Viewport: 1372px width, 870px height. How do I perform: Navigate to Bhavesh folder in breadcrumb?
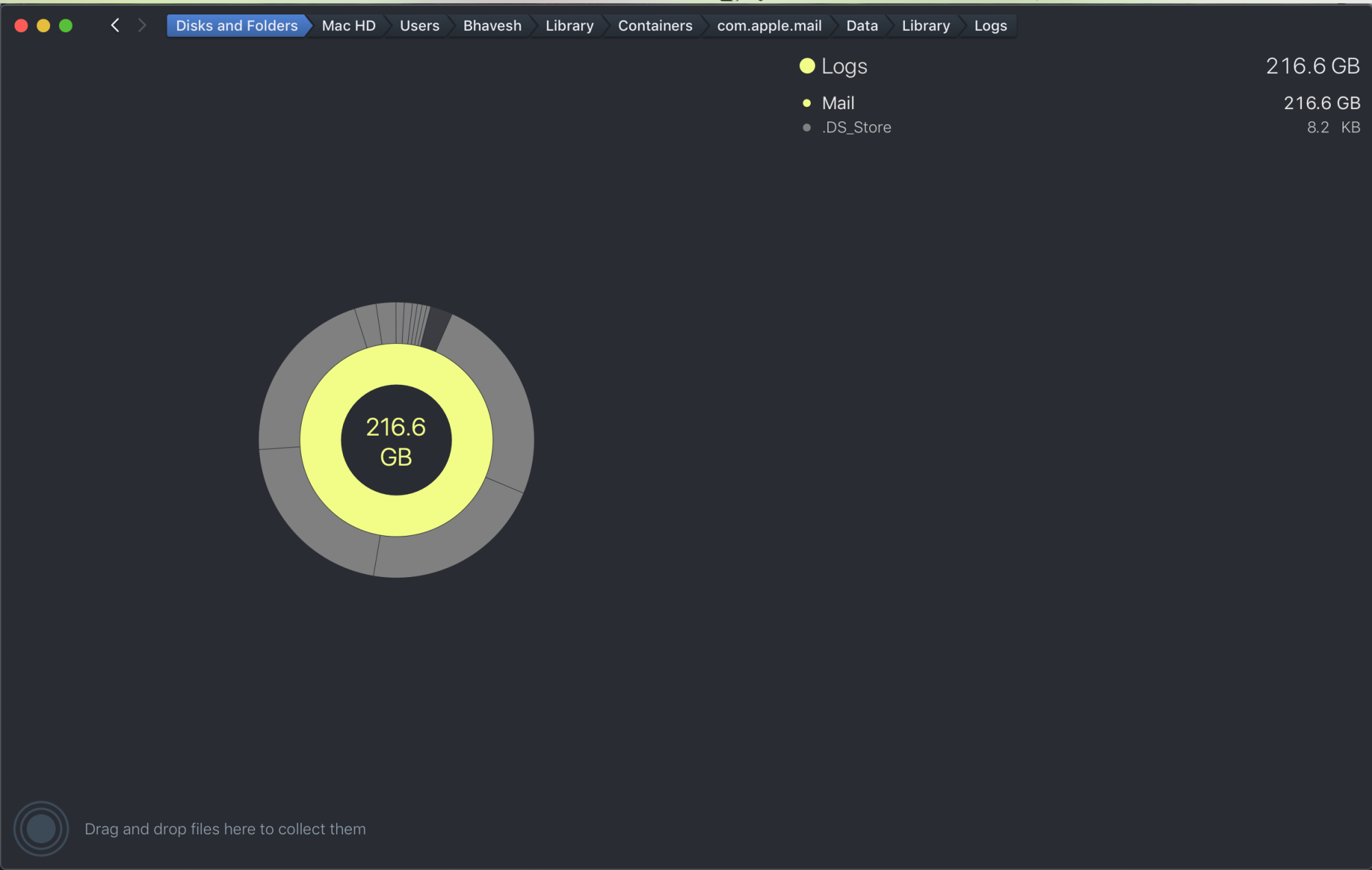pyautogui.click(x=492, y=25)
